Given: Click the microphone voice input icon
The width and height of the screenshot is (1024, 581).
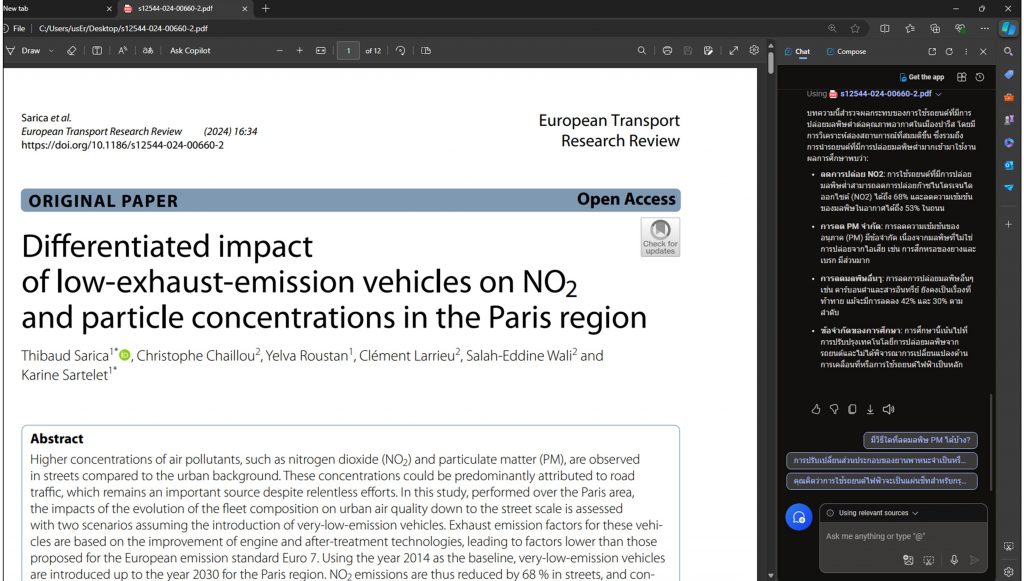Looking at the screenshot, I should (x=953, y=560).
